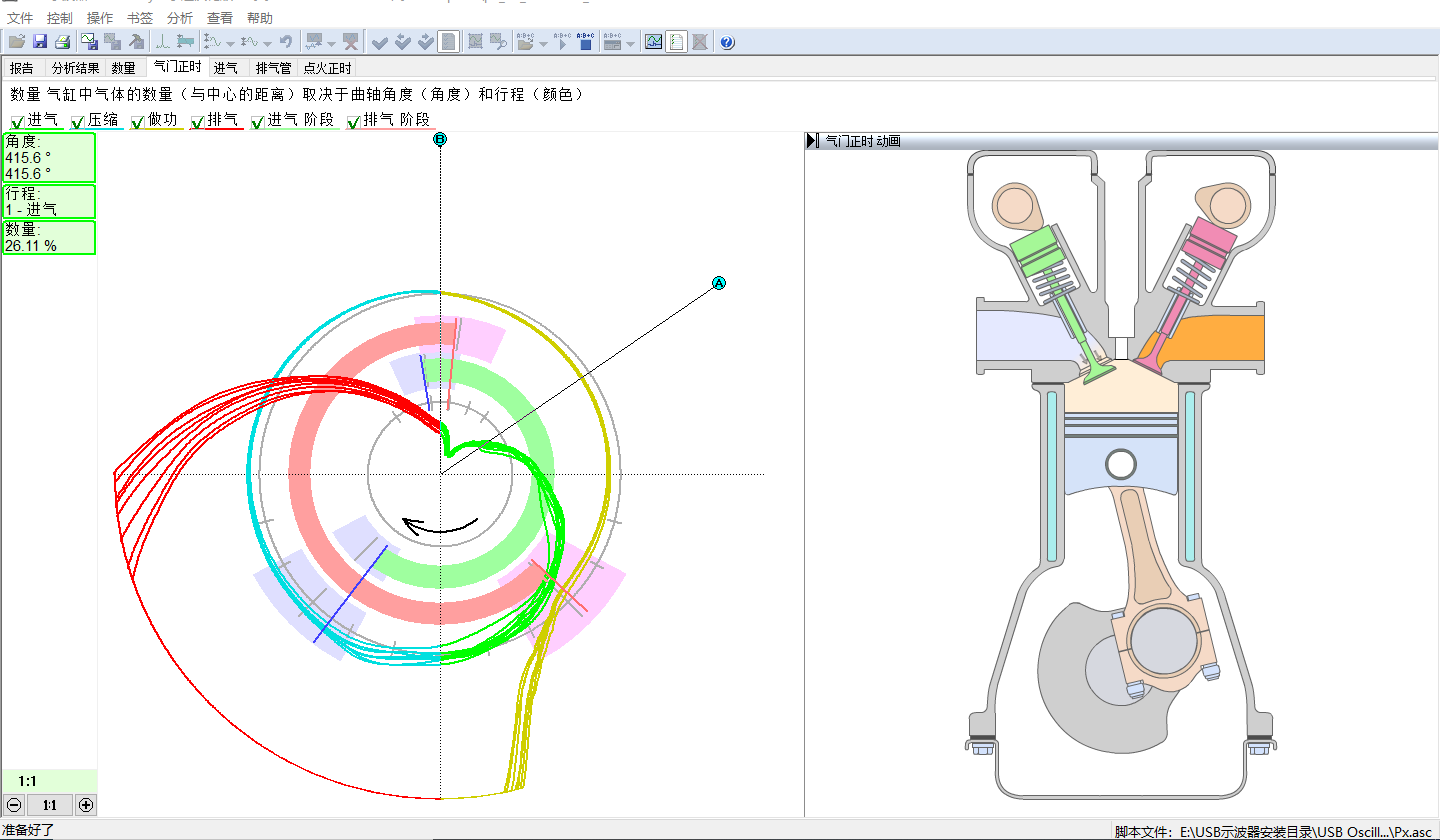
Task: Click the save floppy disk icon
Action: coord(40,41)
